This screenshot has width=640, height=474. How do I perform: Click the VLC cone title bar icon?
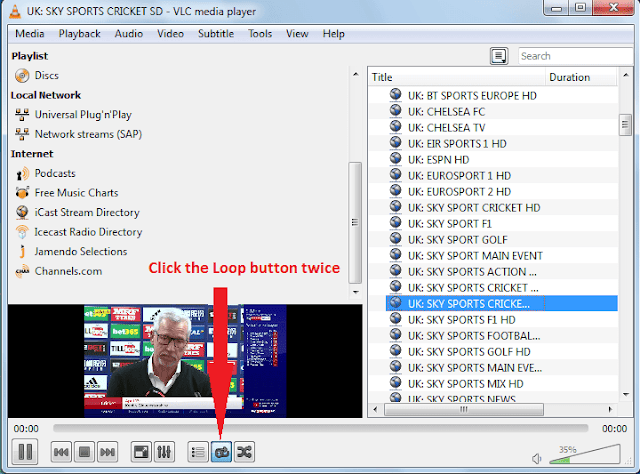15,11
